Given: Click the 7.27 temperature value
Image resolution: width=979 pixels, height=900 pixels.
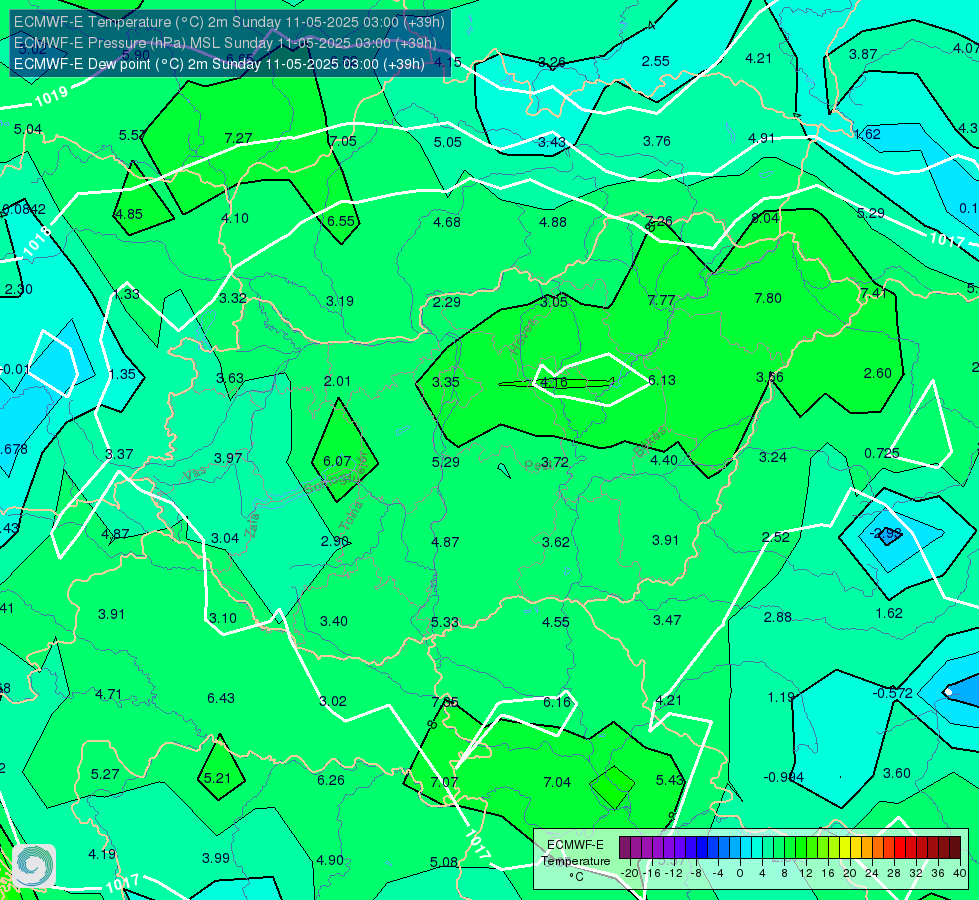Looking at the screenshot, I should click(x=238, y=138).
